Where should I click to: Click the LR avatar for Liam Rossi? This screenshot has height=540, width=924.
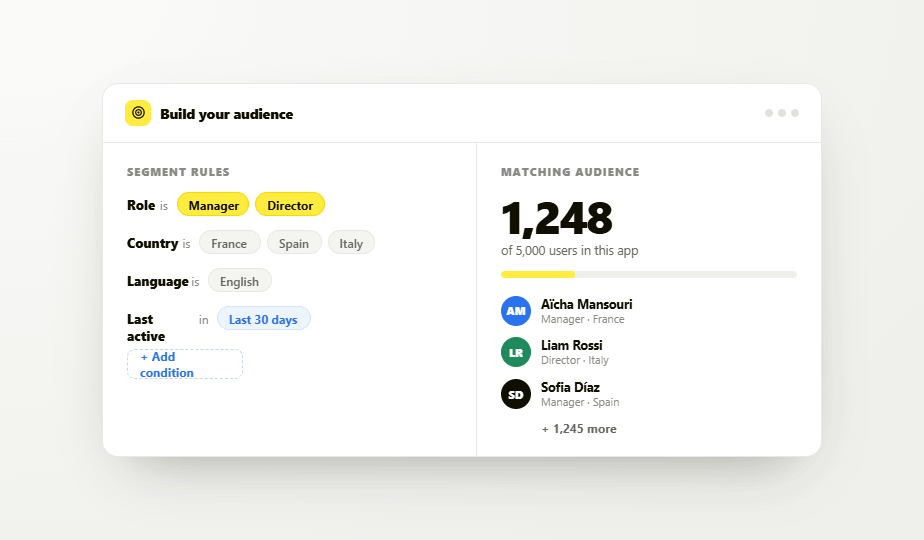pyautogui.click(x=516, y=352)
